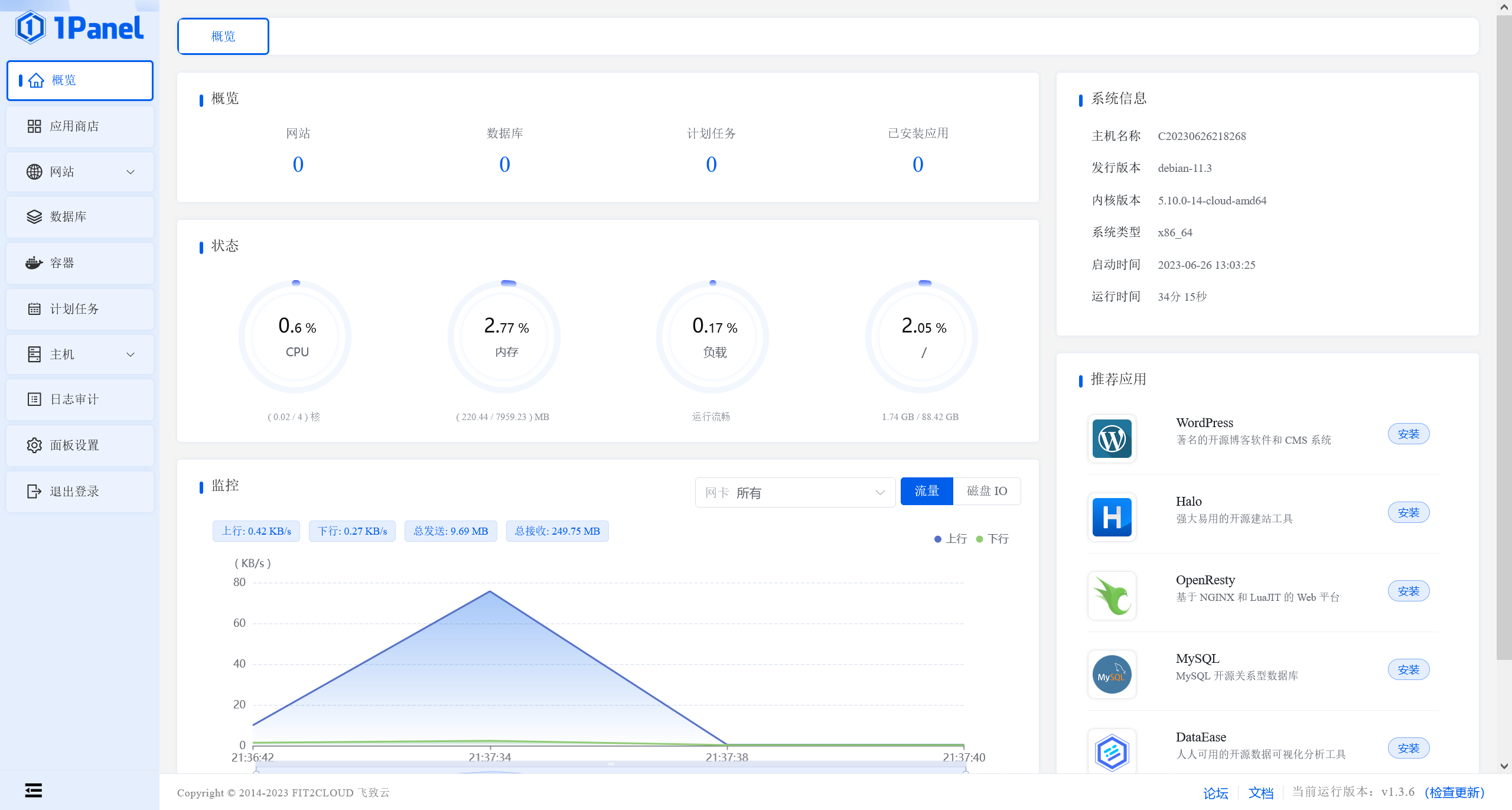Open the 数据库 menu item
The width and height of the screenshot is (1512, 810).
pyautogui.click(x=80, y=217)
